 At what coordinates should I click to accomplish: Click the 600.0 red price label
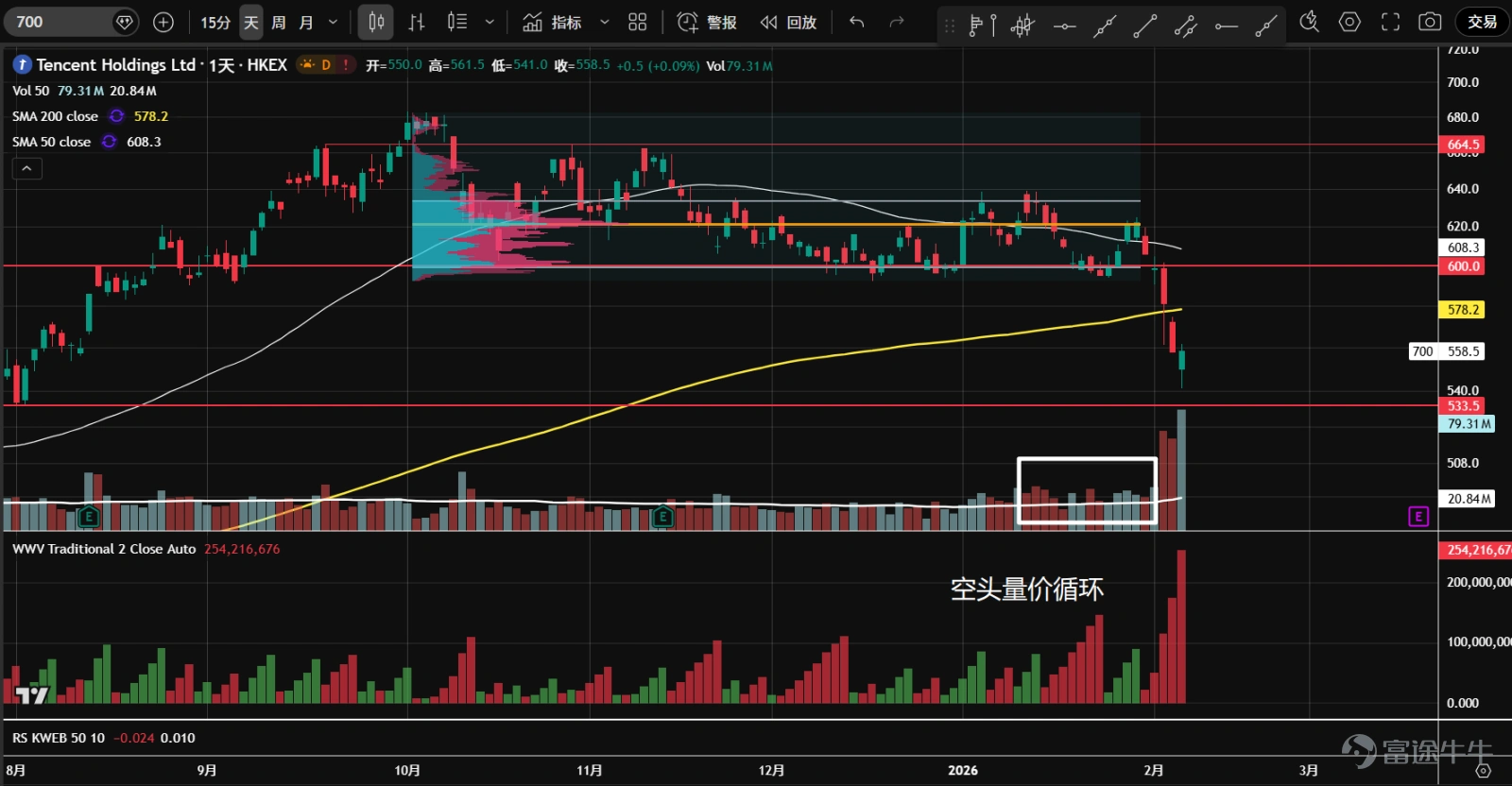[x=1463, y=266]
